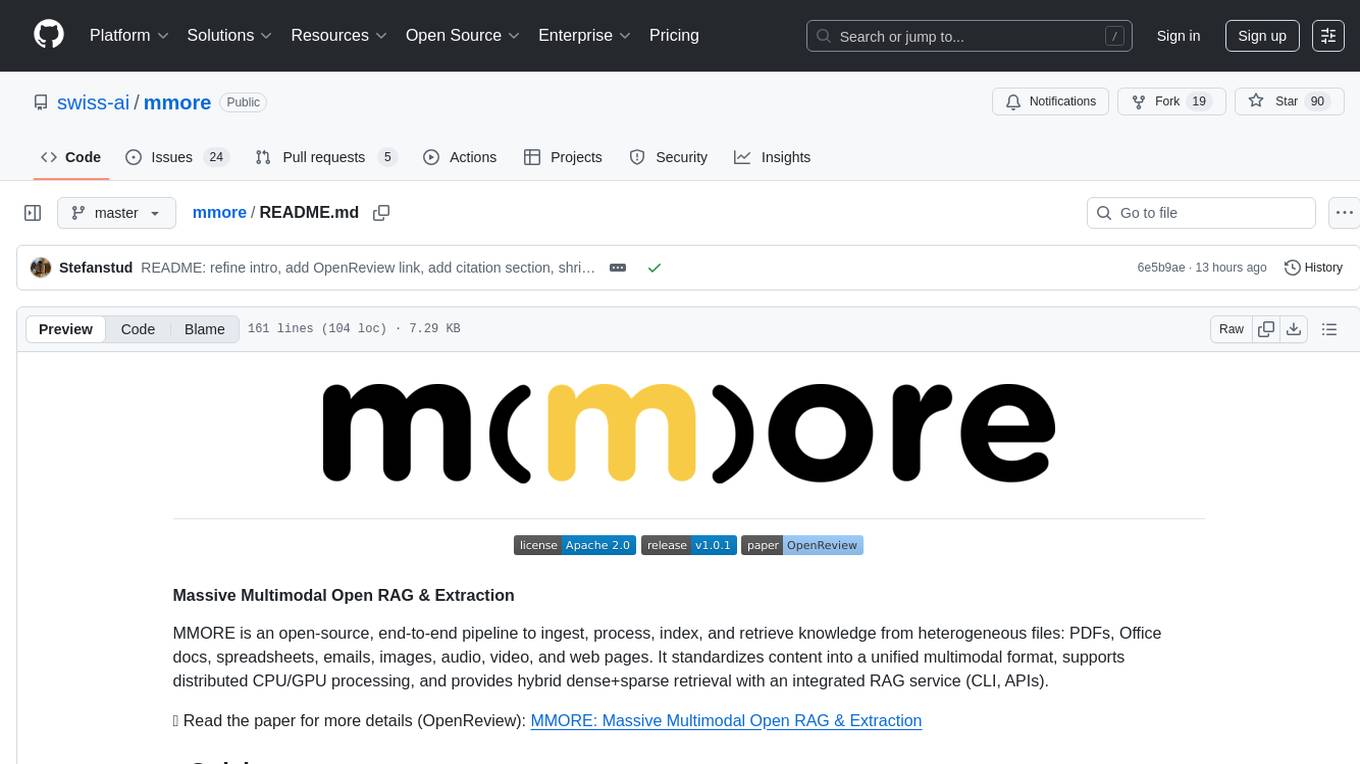Open the Stefanstud author link
This screenshot has width=1360, height=764.
tap(96, 268)
